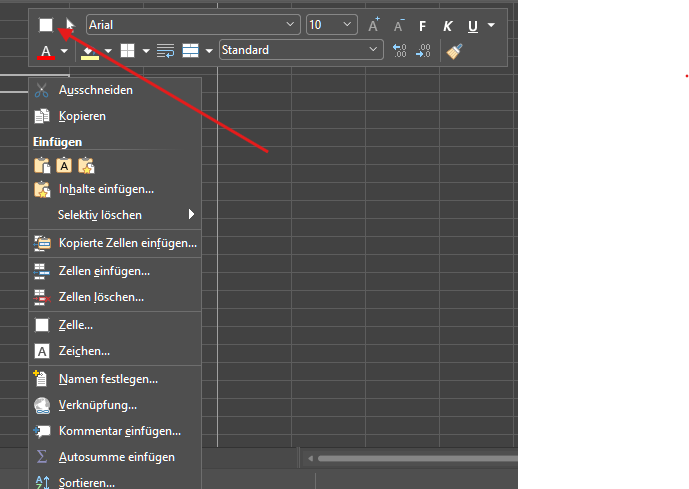Viewport: 689px width, 489px height.
Task: Choose Sortieren... from the menu
Action: tap(115, 482)
